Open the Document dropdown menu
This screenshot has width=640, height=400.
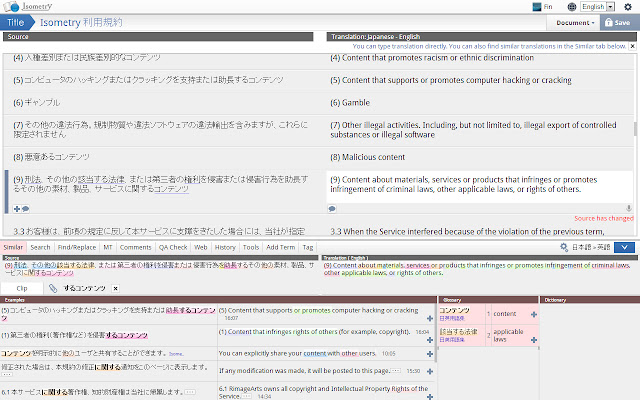(x=575, y=23)
